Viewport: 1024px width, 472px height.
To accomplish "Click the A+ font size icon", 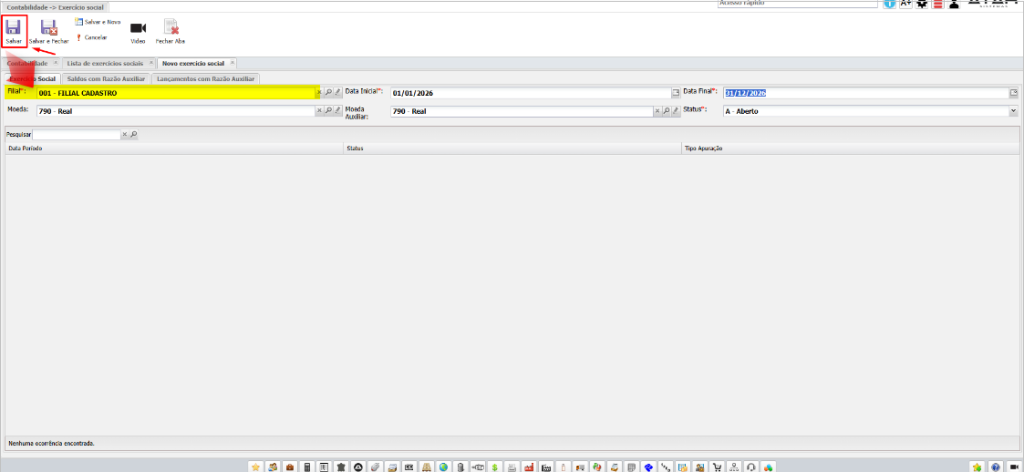I will [906, 4].
